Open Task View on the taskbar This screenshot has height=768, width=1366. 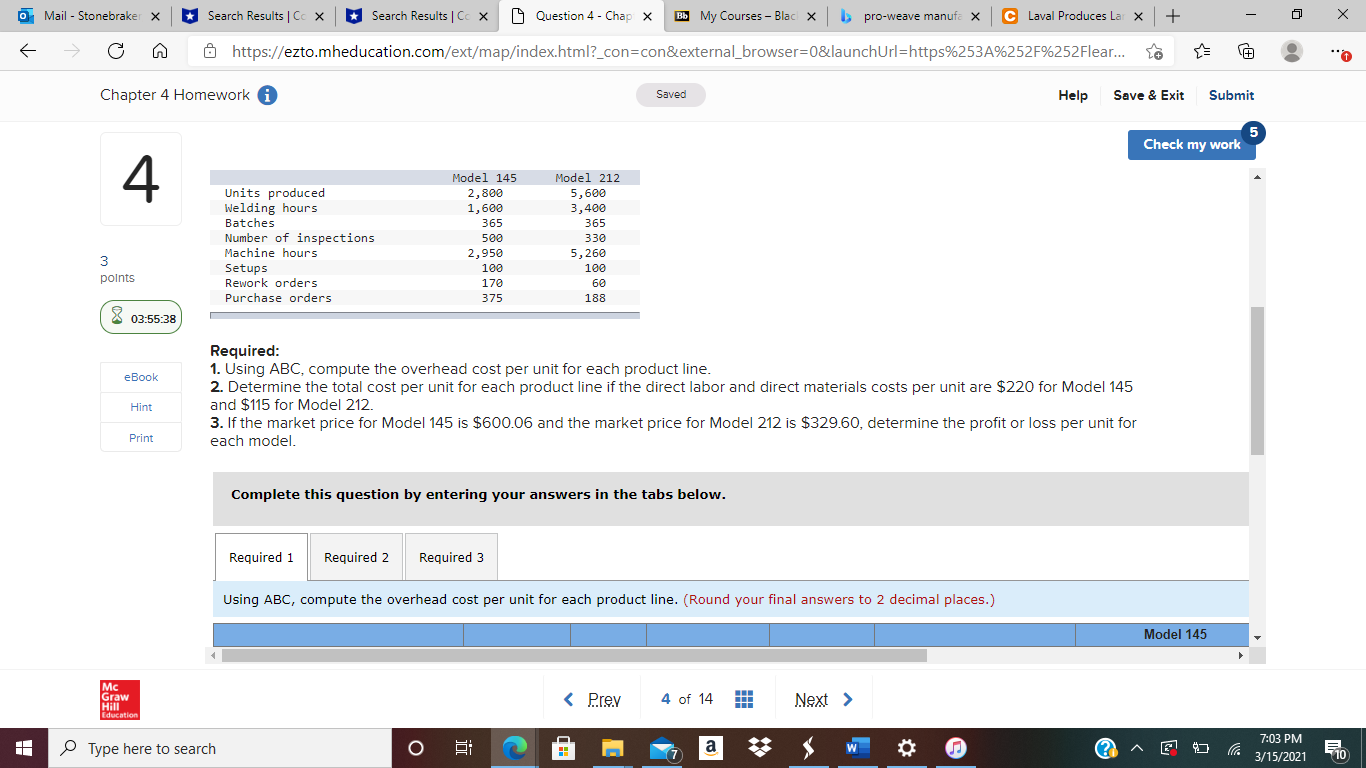[x=464, y=748]
